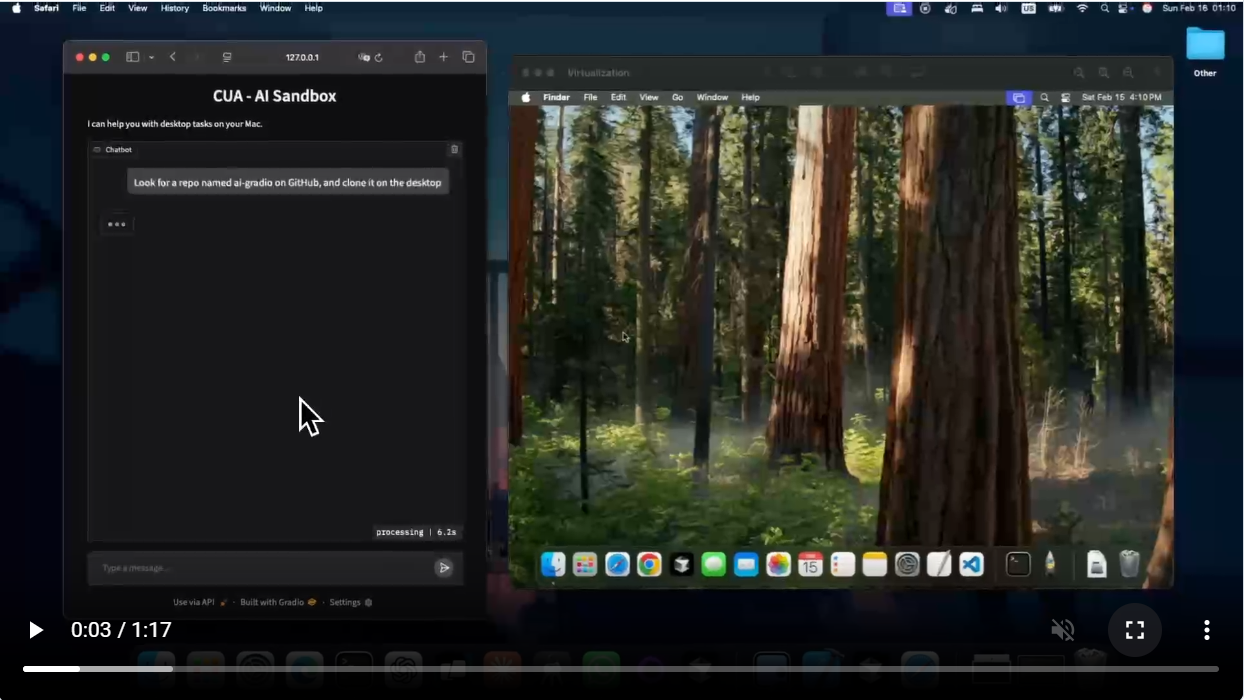Viewport: 1244px width, 700px height.
Task: Unmute the video sound
Action: tap(1062, 630)
